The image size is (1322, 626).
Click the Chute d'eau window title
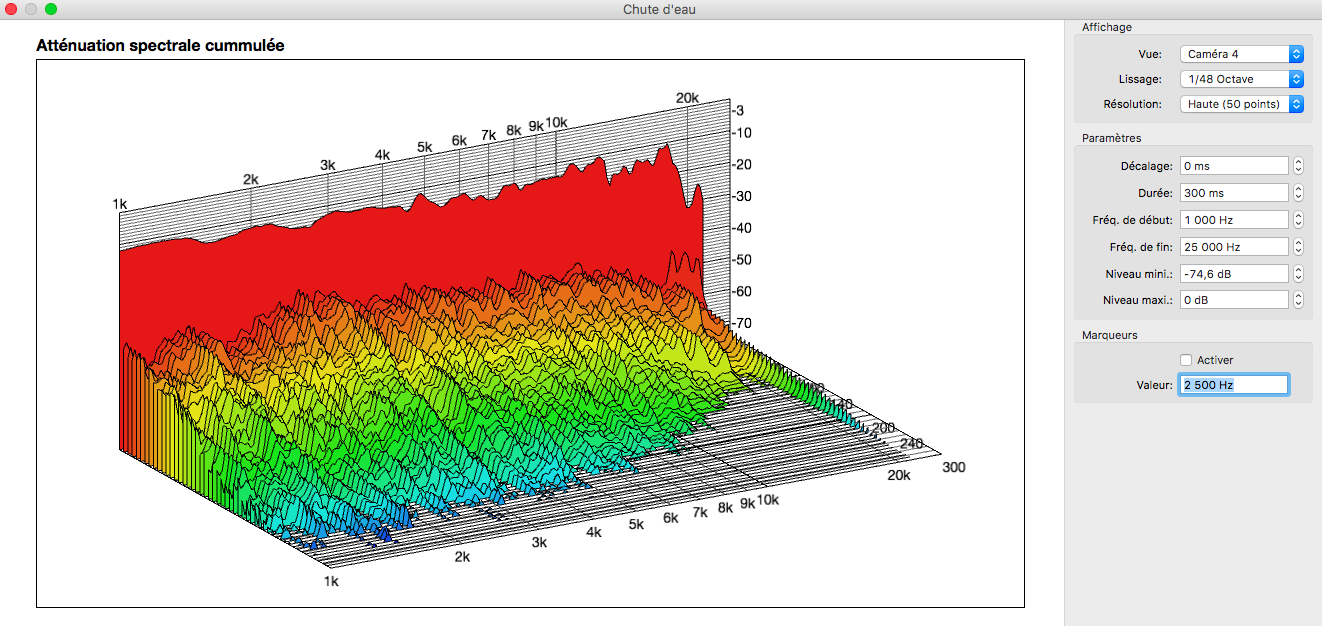click(661, 9)
